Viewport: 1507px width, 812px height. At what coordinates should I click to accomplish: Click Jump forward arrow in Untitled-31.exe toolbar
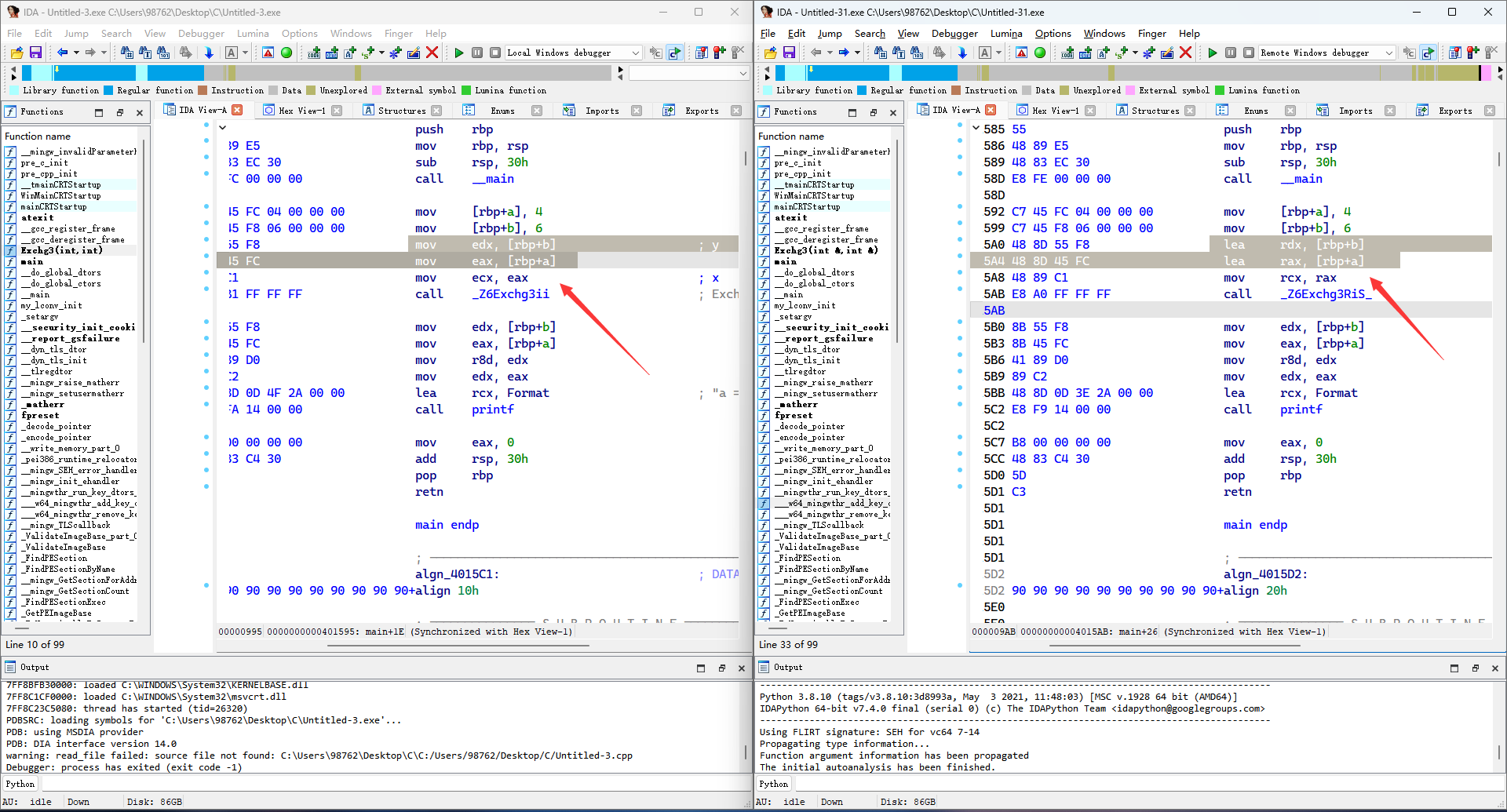pos(844,53)
